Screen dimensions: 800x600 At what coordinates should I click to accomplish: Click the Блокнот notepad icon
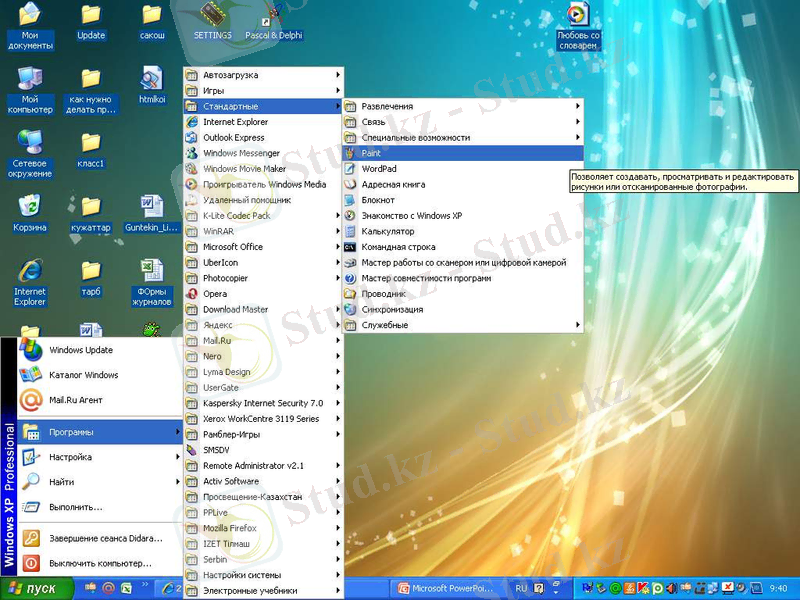351,200
